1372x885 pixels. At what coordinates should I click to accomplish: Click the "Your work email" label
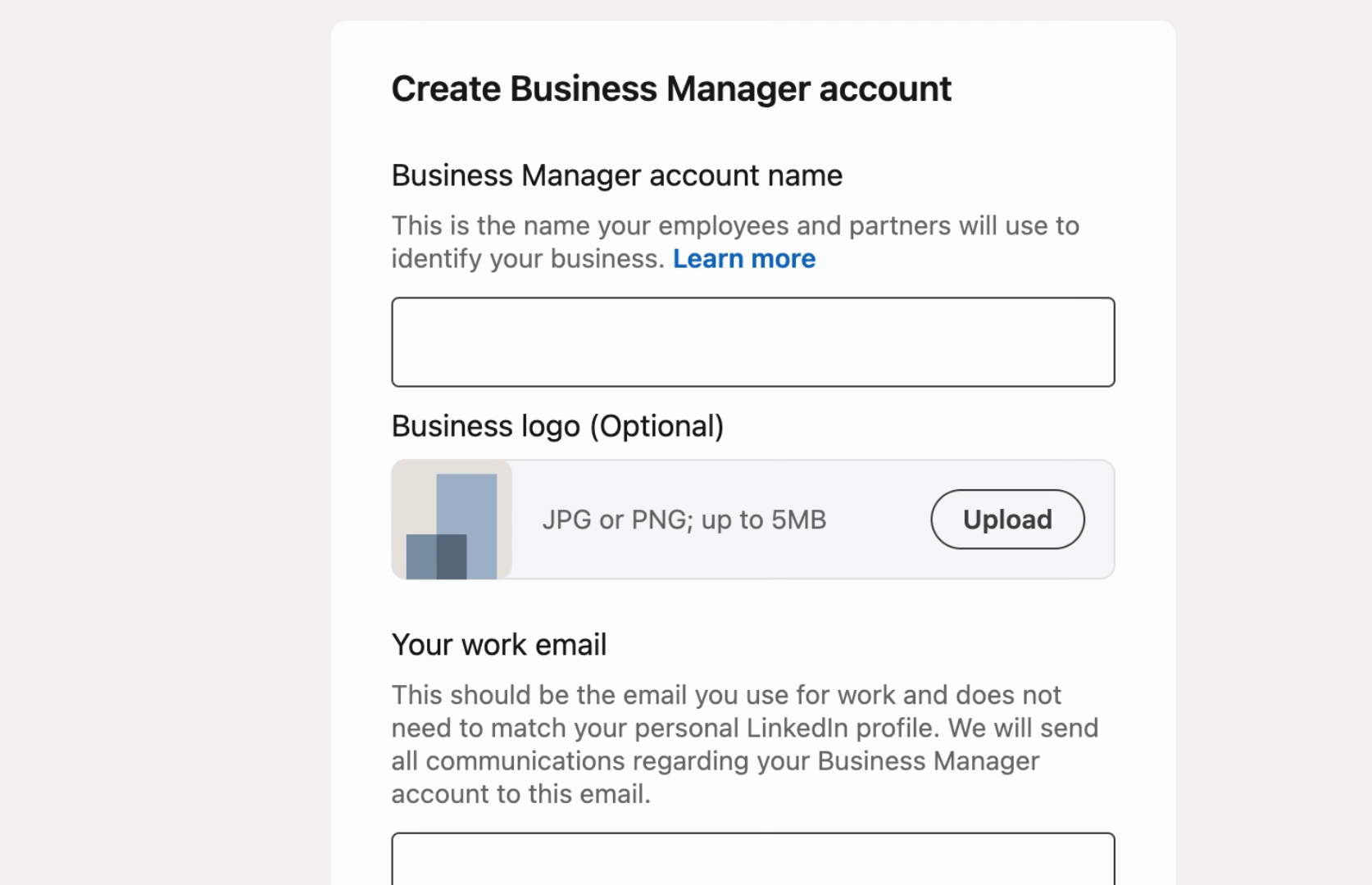498,645
